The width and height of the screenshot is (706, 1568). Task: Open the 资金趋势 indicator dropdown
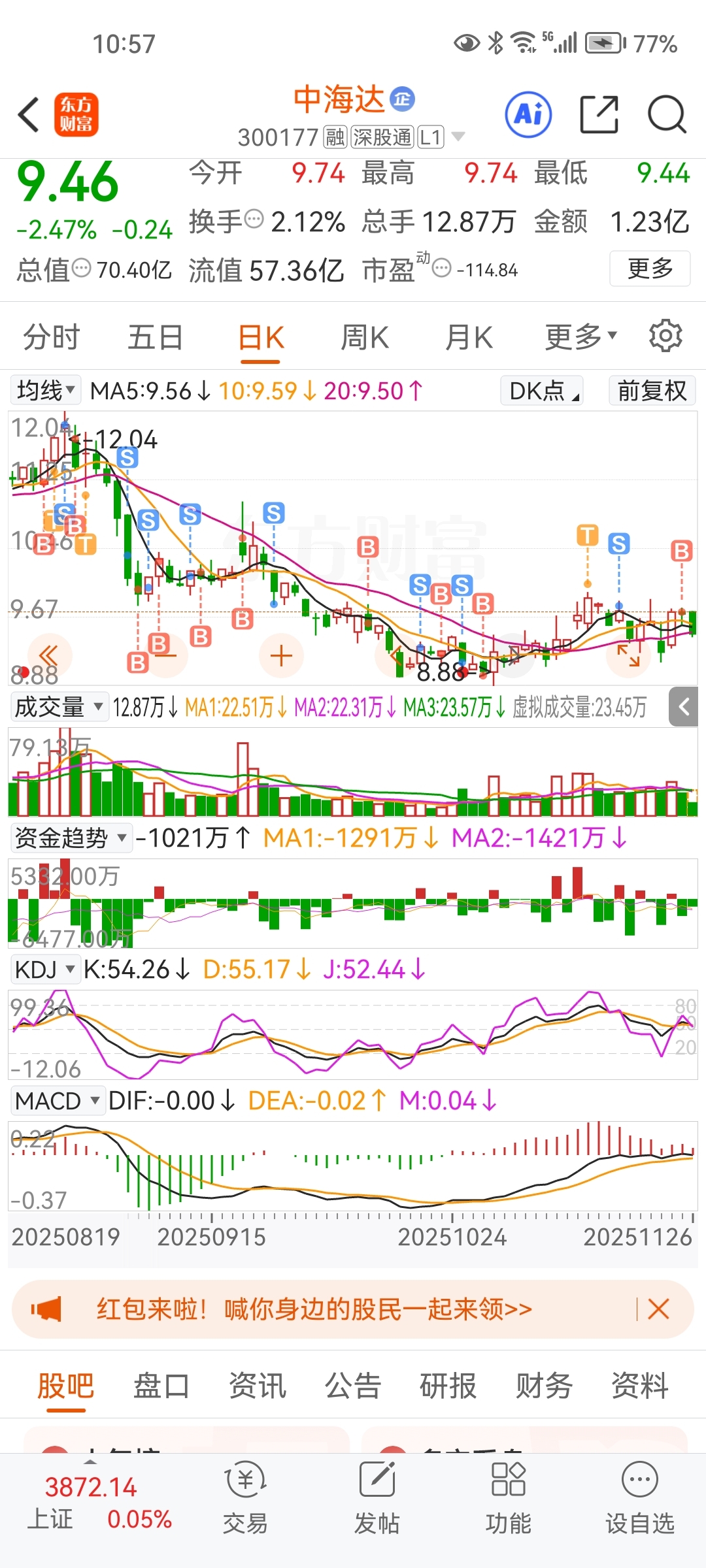coord(71,838)
